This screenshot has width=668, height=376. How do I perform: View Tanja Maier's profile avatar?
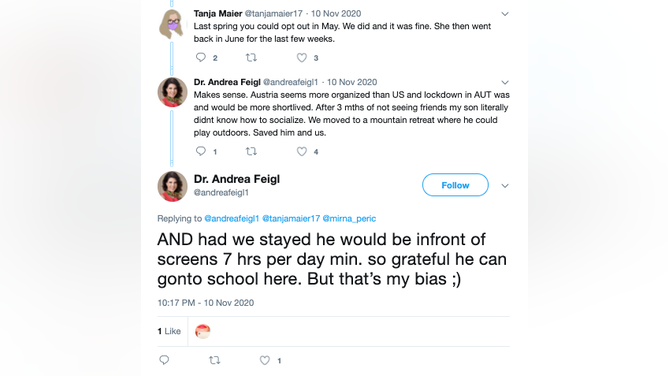coord(172,24)
